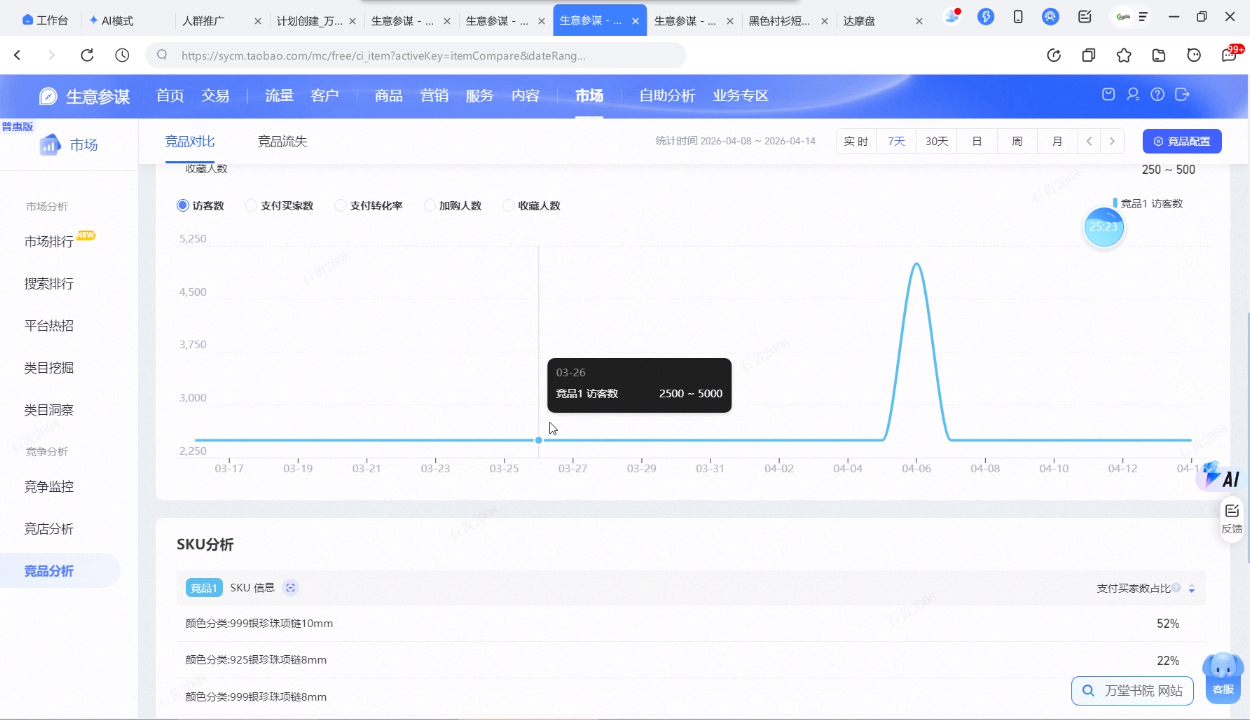Click the SKU 信息 switch icon
This screenshot has height=720, width=1250.
290,588
